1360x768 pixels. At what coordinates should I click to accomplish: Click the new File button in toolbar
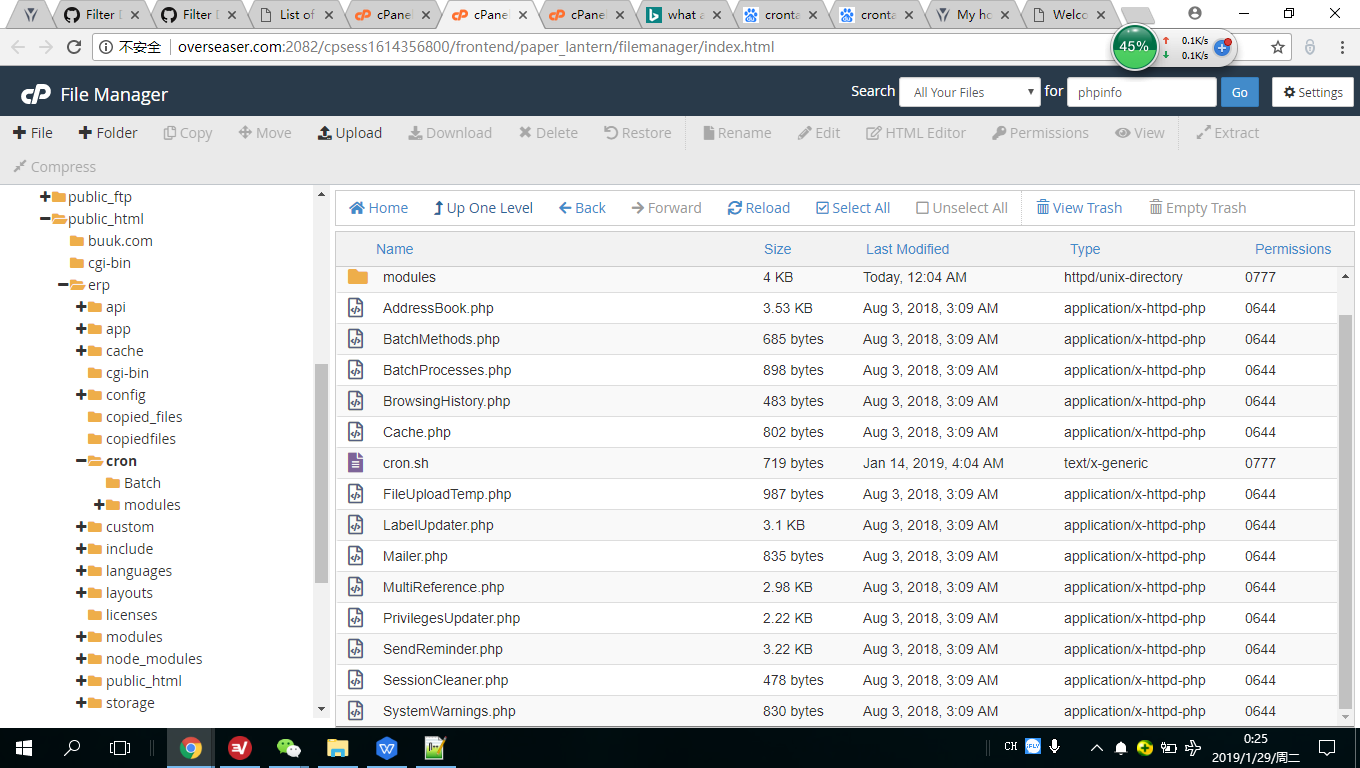coord(33,133)
